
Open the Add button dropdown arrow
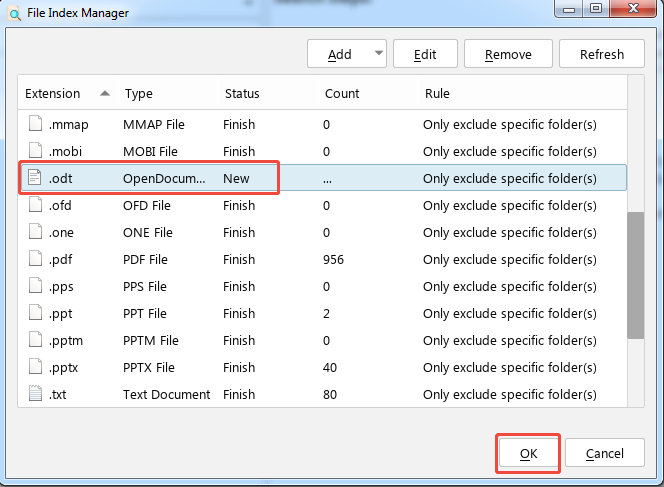(377, 54)
